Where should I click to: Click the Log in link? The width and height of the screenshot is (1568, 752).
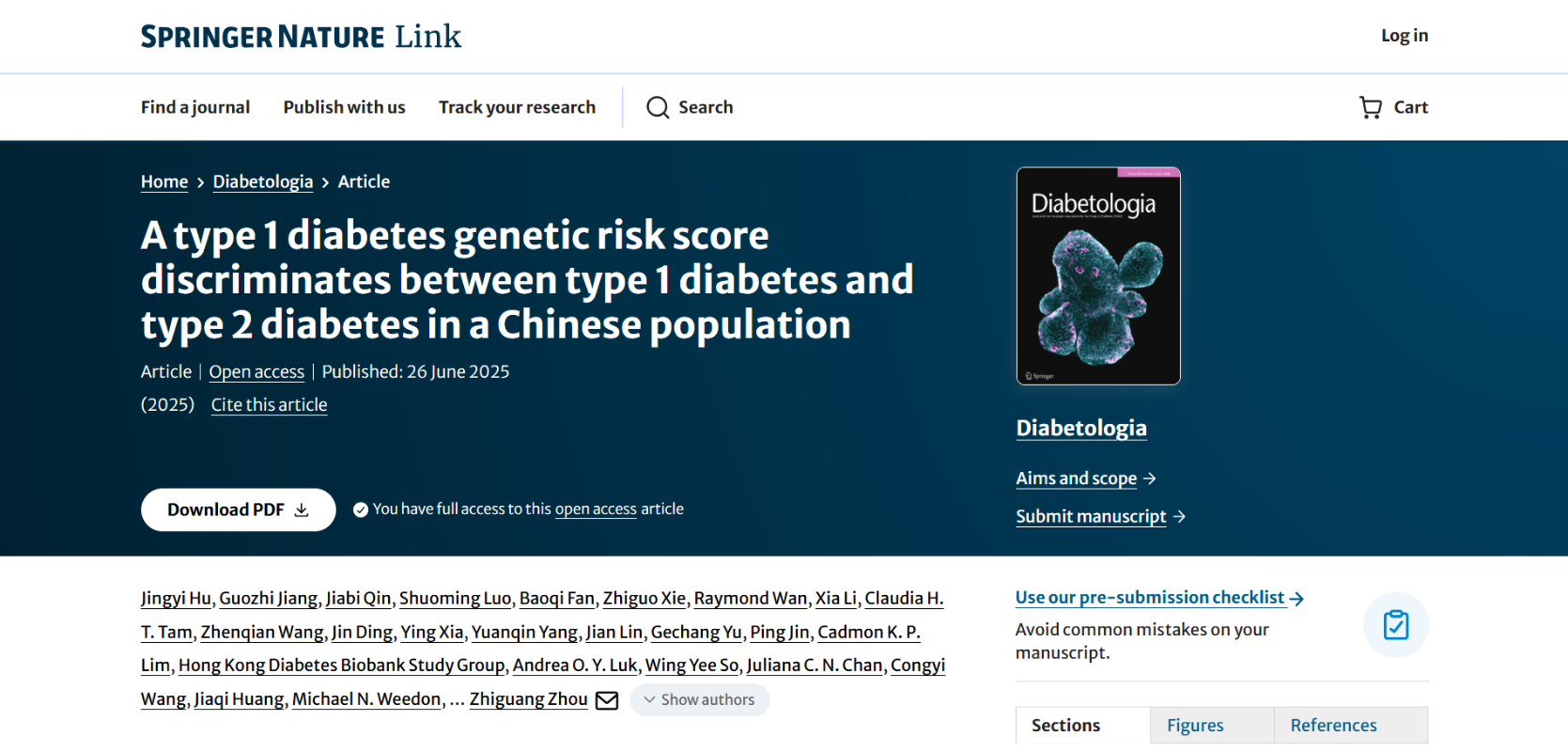coord(1404,36)
